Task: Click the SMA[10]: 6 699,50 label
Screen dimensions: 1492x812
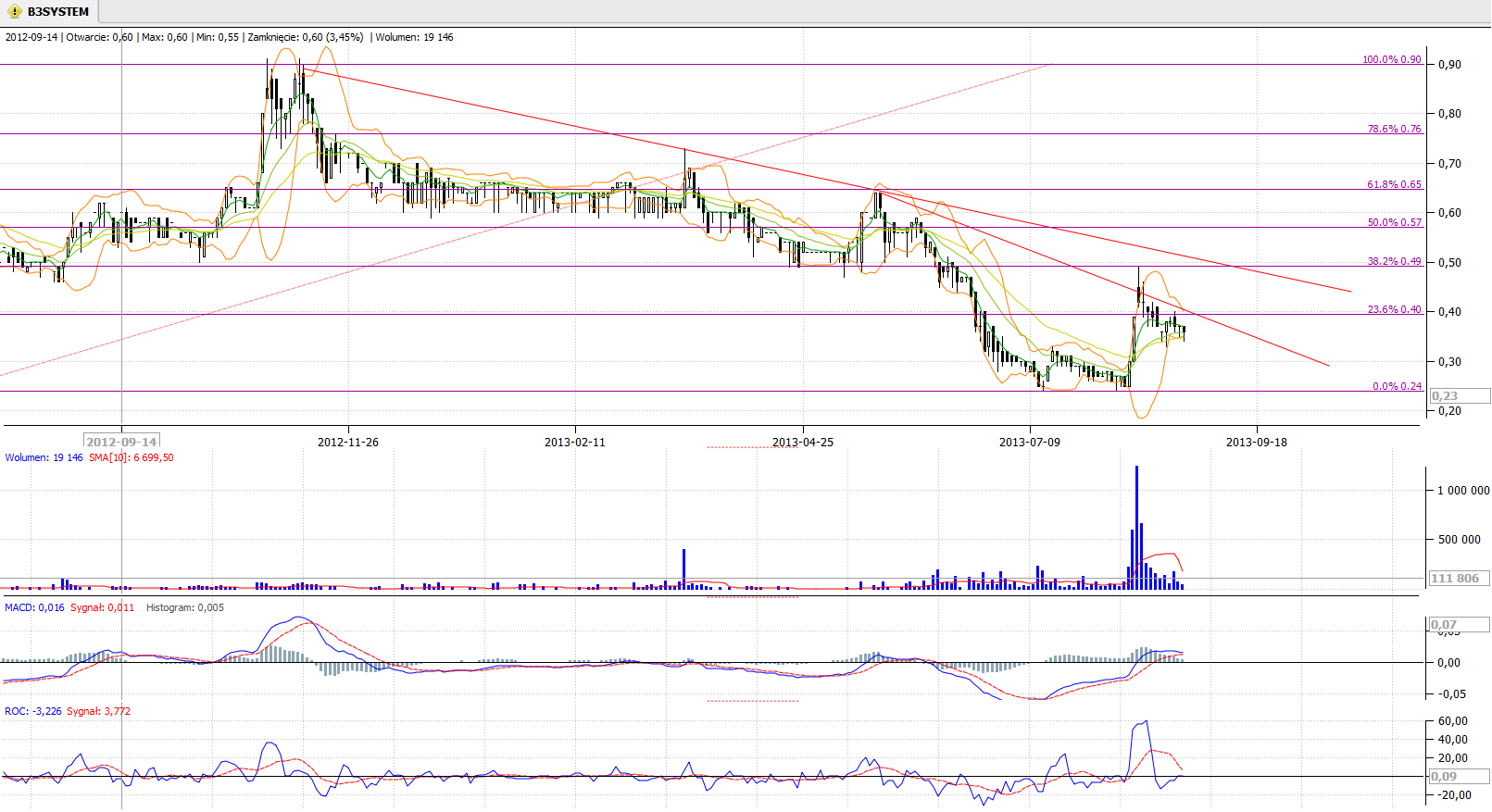Action: [131, 457]
